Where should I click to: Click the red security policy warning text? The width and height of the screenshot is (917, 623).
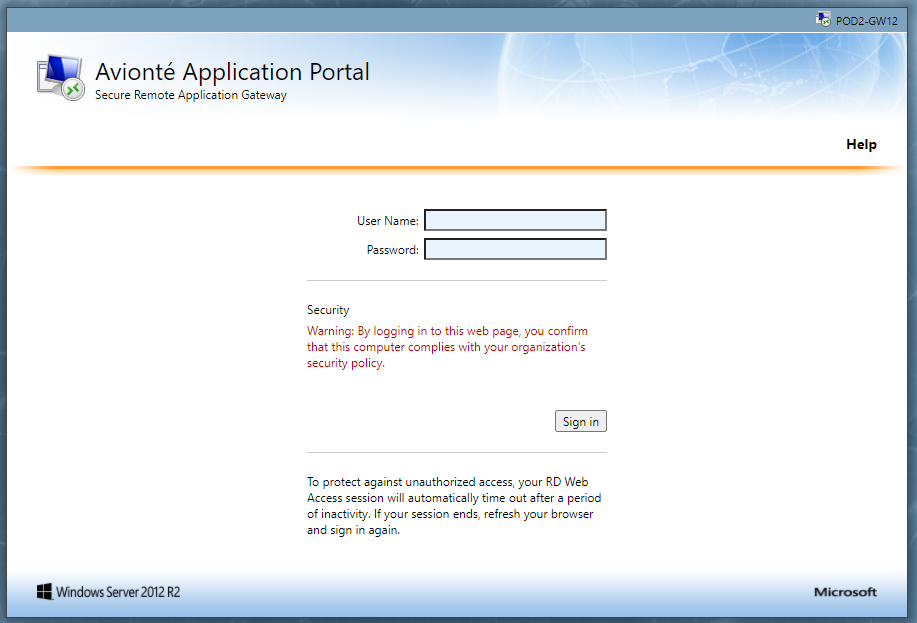[447, 347]
